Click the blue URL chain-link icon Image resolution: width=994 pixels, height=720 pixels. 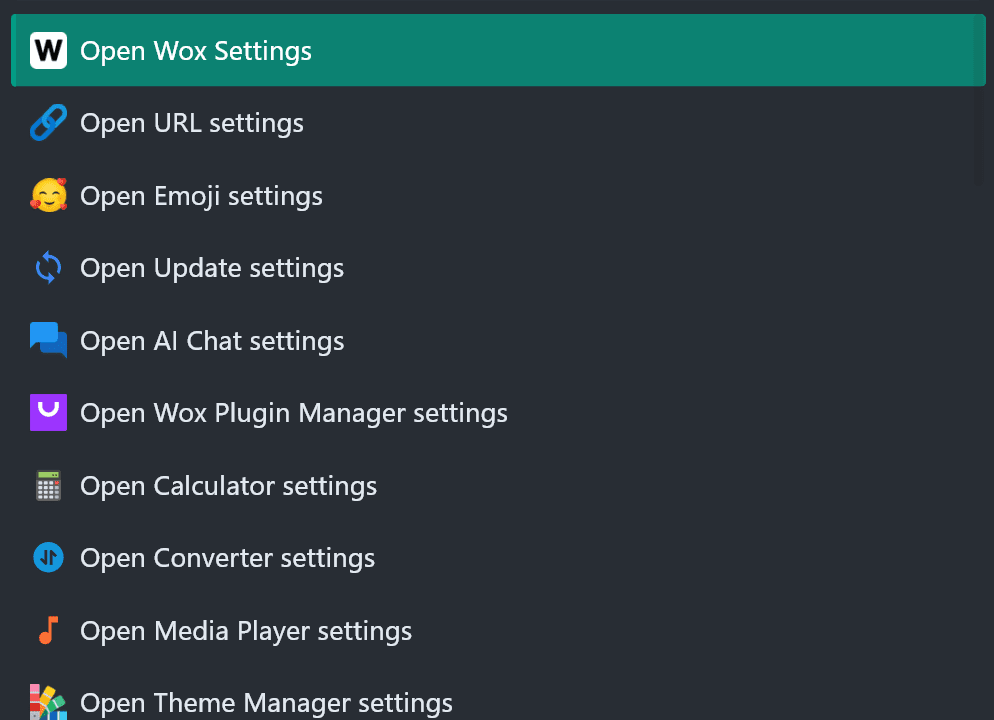coord(48,122)
